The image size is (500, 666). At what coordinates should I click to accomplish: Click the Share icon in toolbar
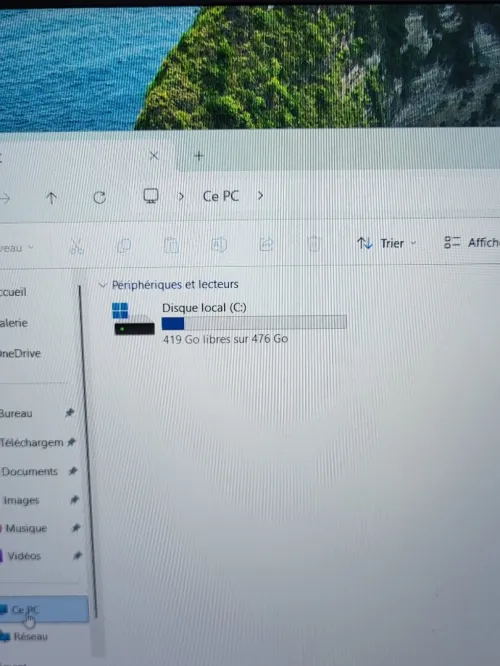(266, 244)
